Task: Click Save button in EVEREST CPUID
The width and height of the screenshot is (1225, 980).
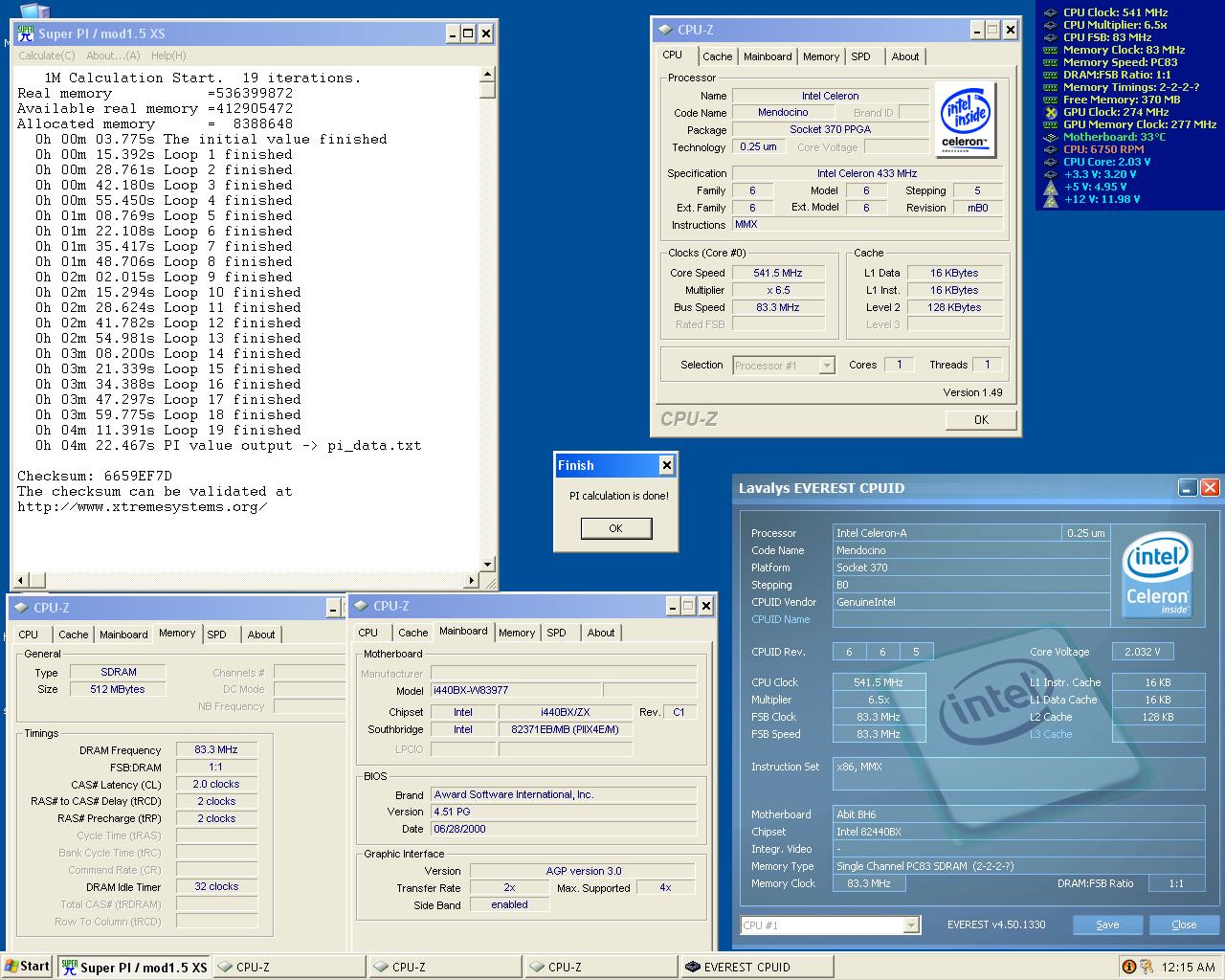Action: (1107, 924)
